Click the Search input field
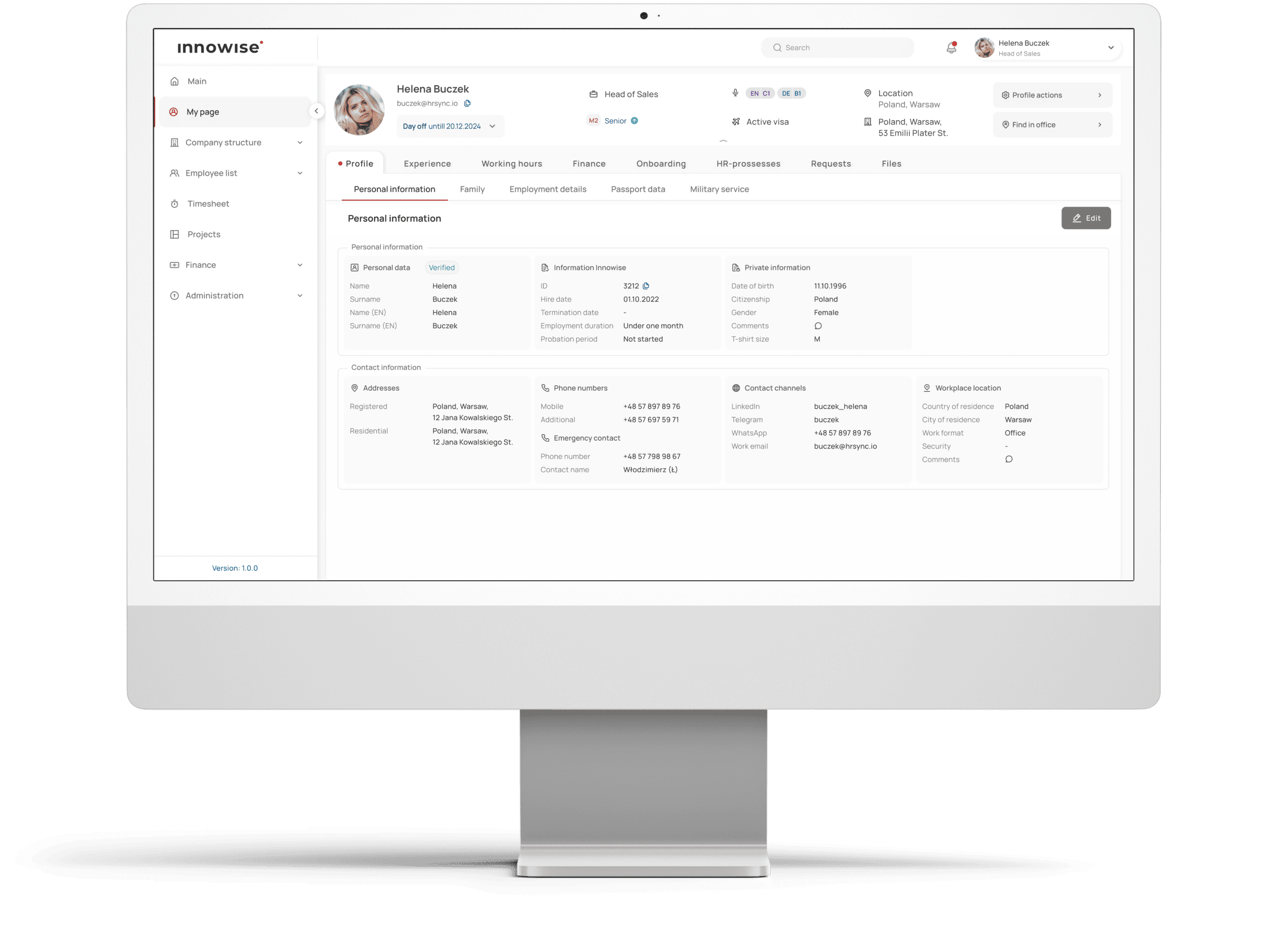Viewport: 1288px width, 942px height. click(844, 48)
